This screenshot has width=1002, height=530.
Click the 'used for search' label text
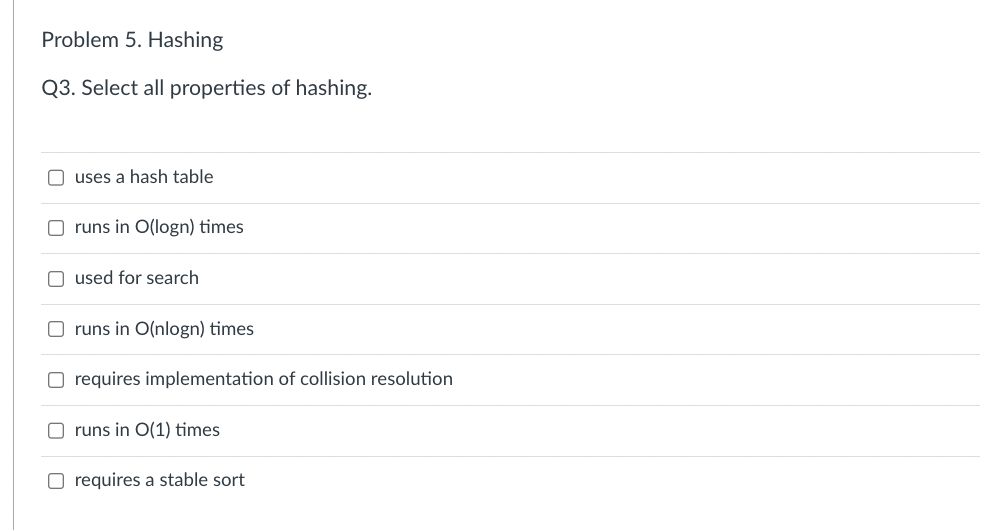point(137,277)
